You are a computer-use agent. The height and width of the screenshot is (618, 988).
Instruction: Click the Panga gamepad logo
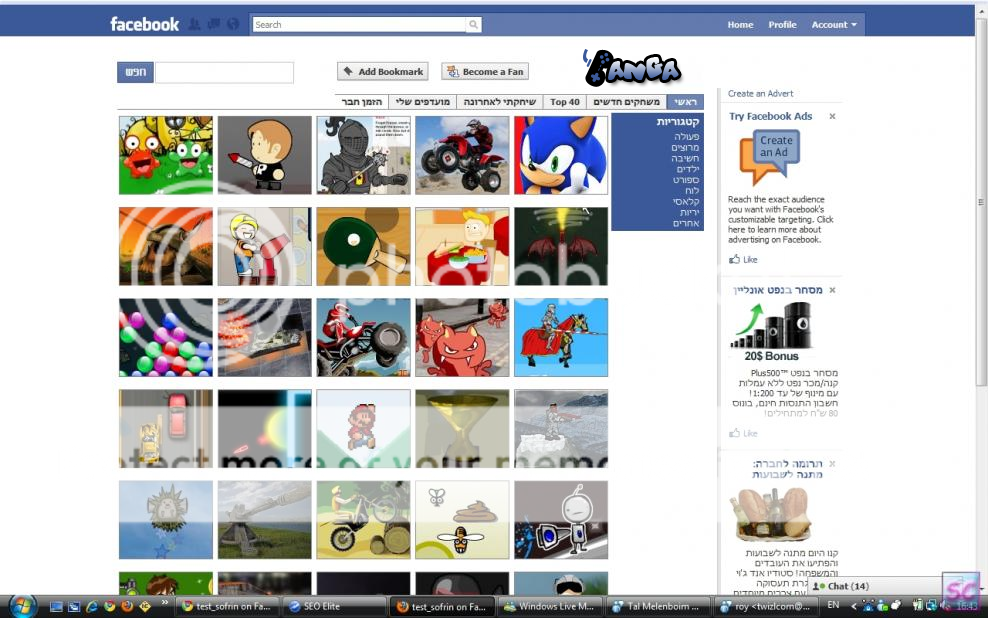click(632, 67)
